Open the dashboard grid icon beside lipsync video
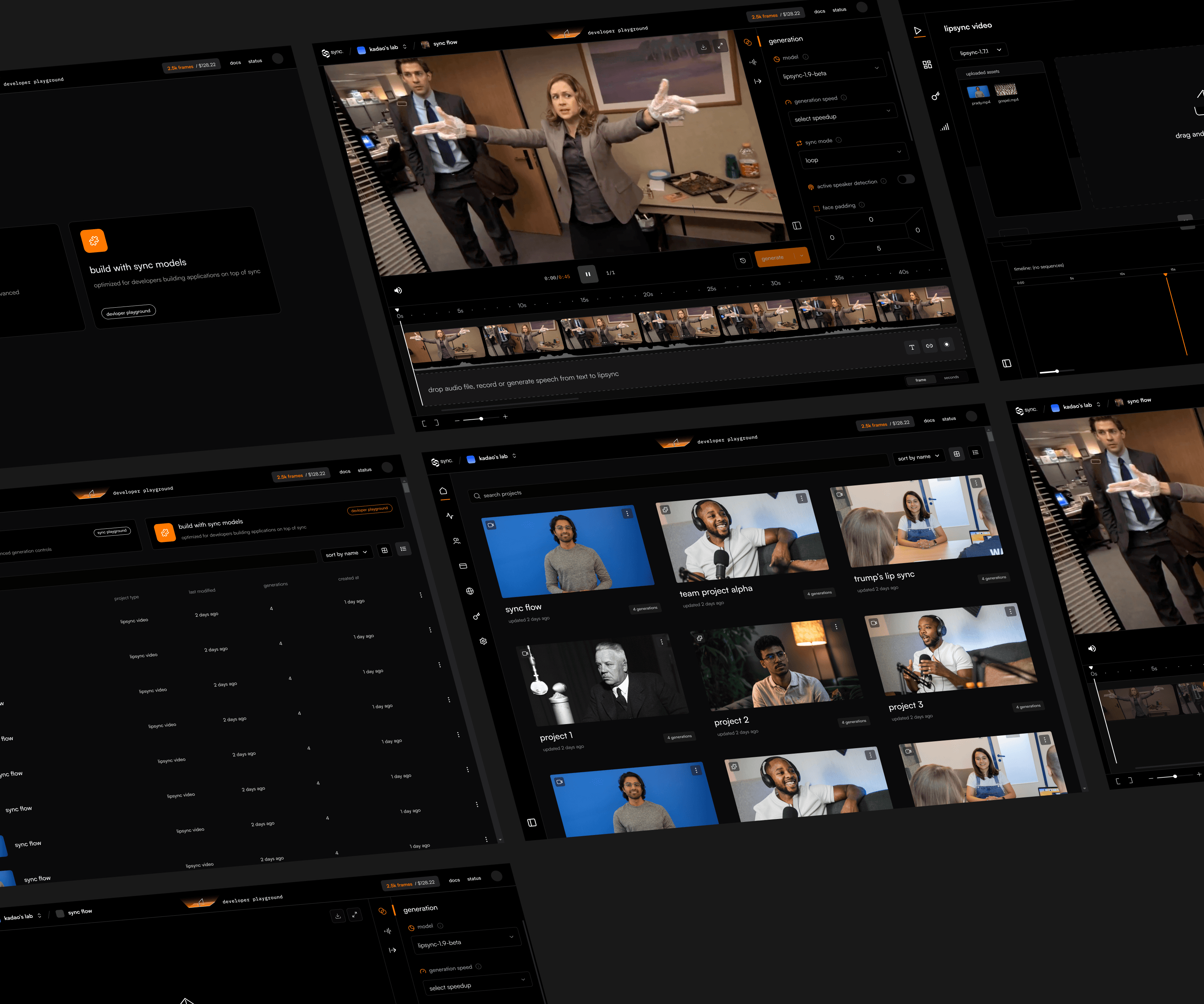Image resolution: width=1204 pixels, height=1004 pixels. [x=927, y=65]
